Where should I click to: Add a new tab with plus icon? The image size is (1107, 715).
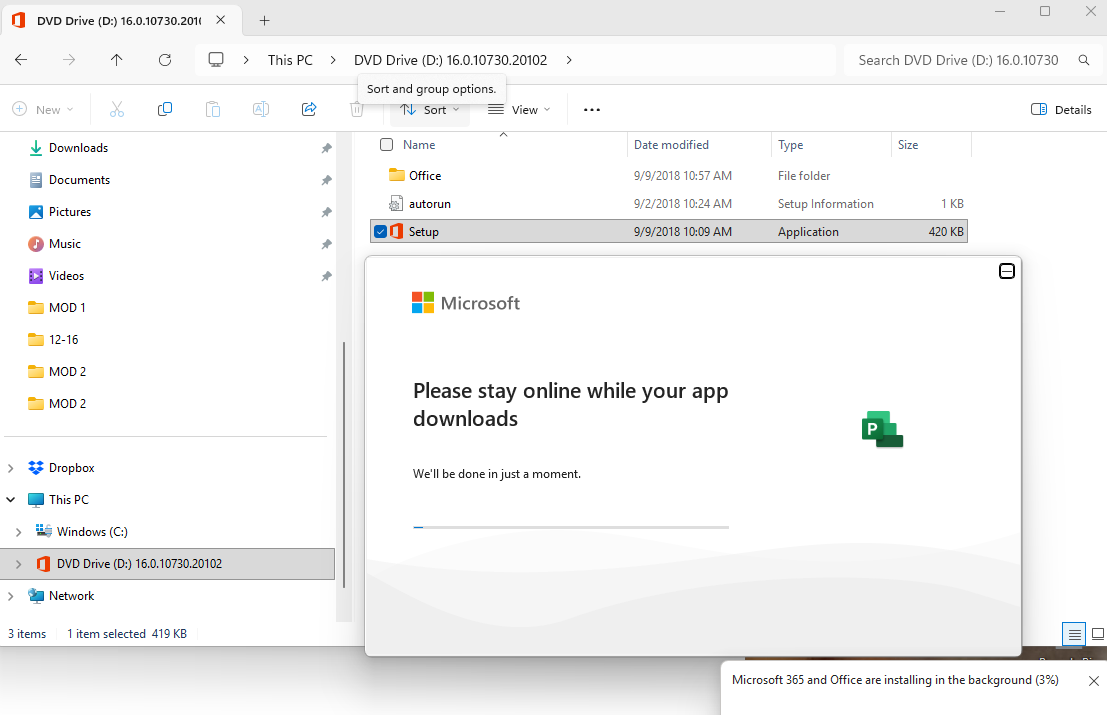pos(265,20)
